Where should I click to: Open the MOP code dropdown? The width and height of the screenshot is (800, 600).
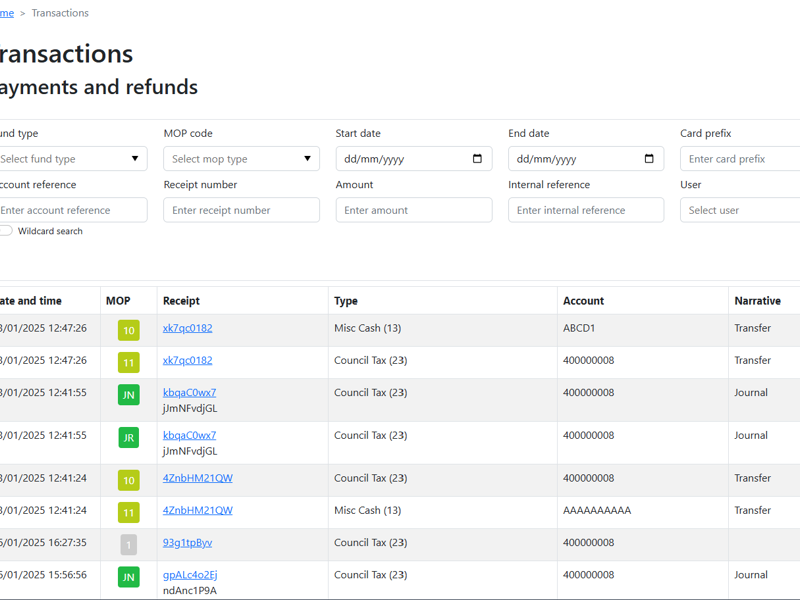pos(241,159)
